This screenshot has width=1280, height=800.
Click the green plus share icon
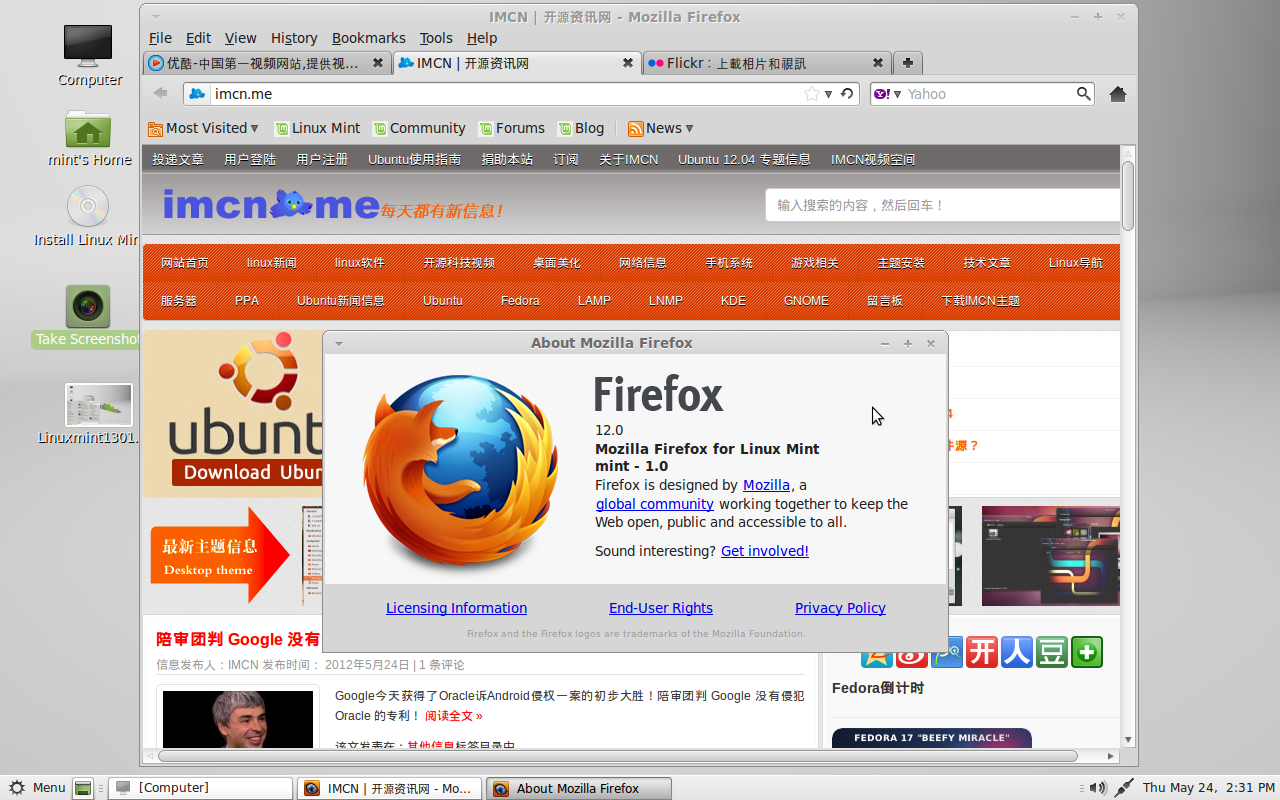coord(1087,652)
